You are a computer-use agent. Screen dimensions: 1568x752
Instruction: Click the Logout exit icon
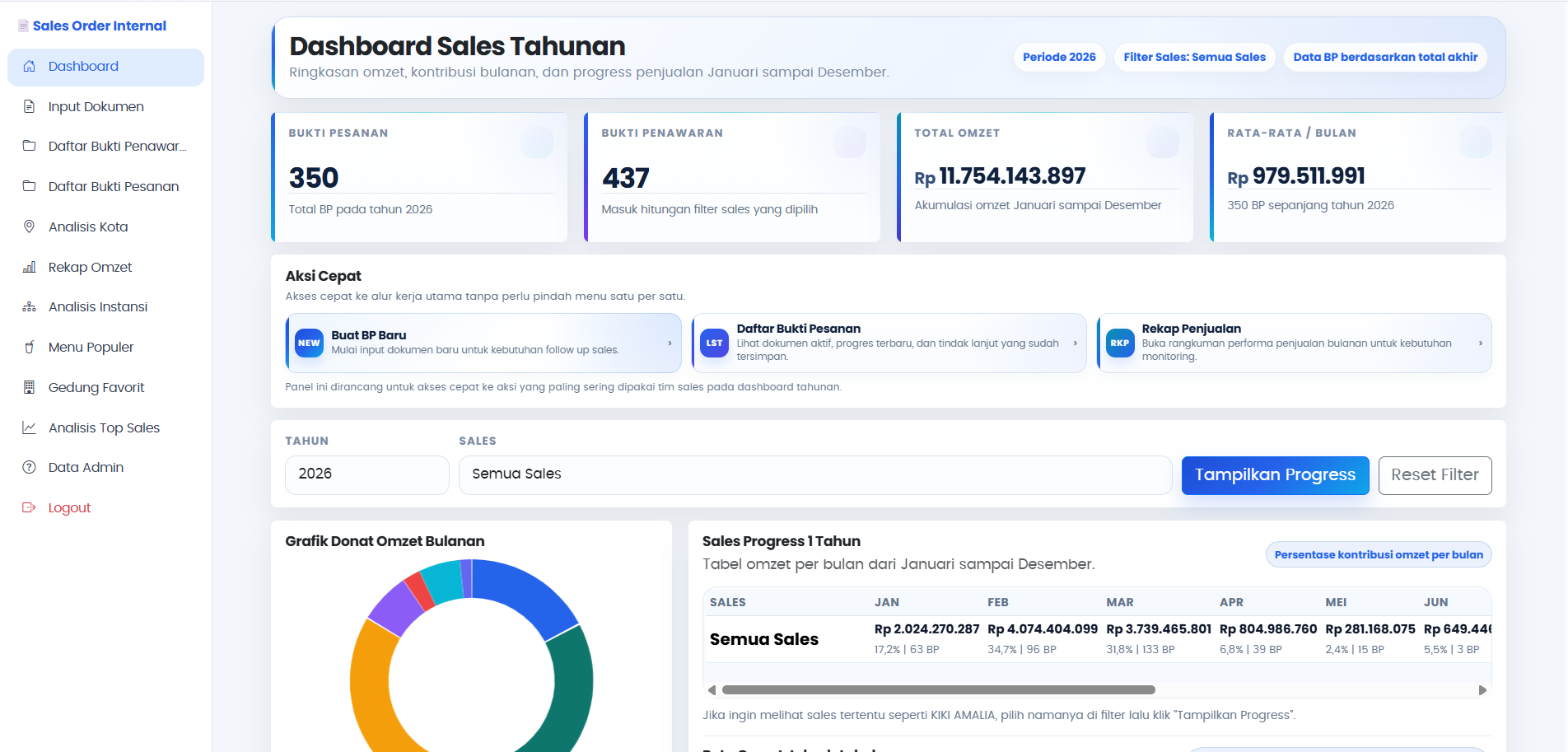click(30, 507)
